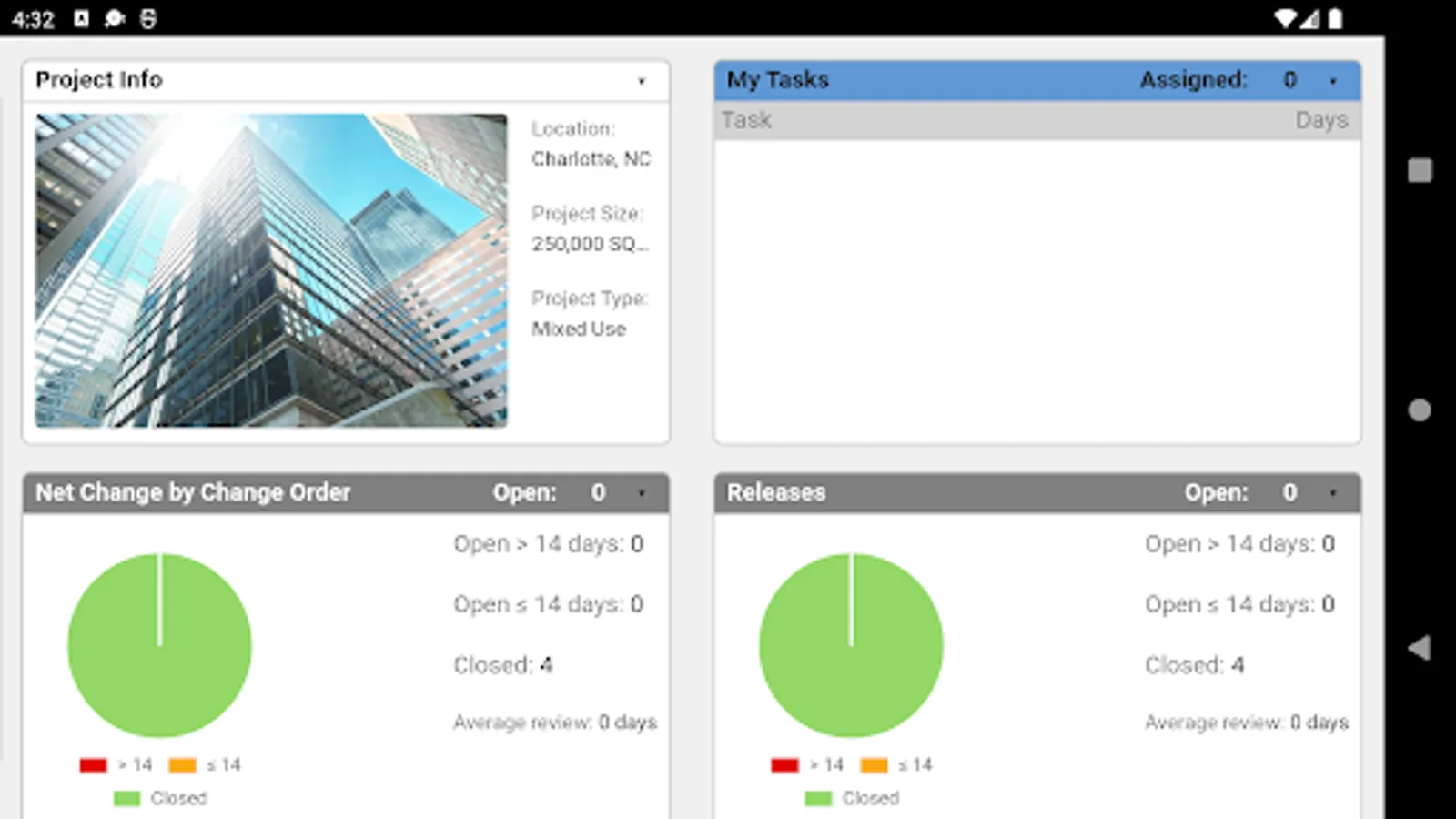Click the Task column header in My Tasks

(x=746, y=120)
